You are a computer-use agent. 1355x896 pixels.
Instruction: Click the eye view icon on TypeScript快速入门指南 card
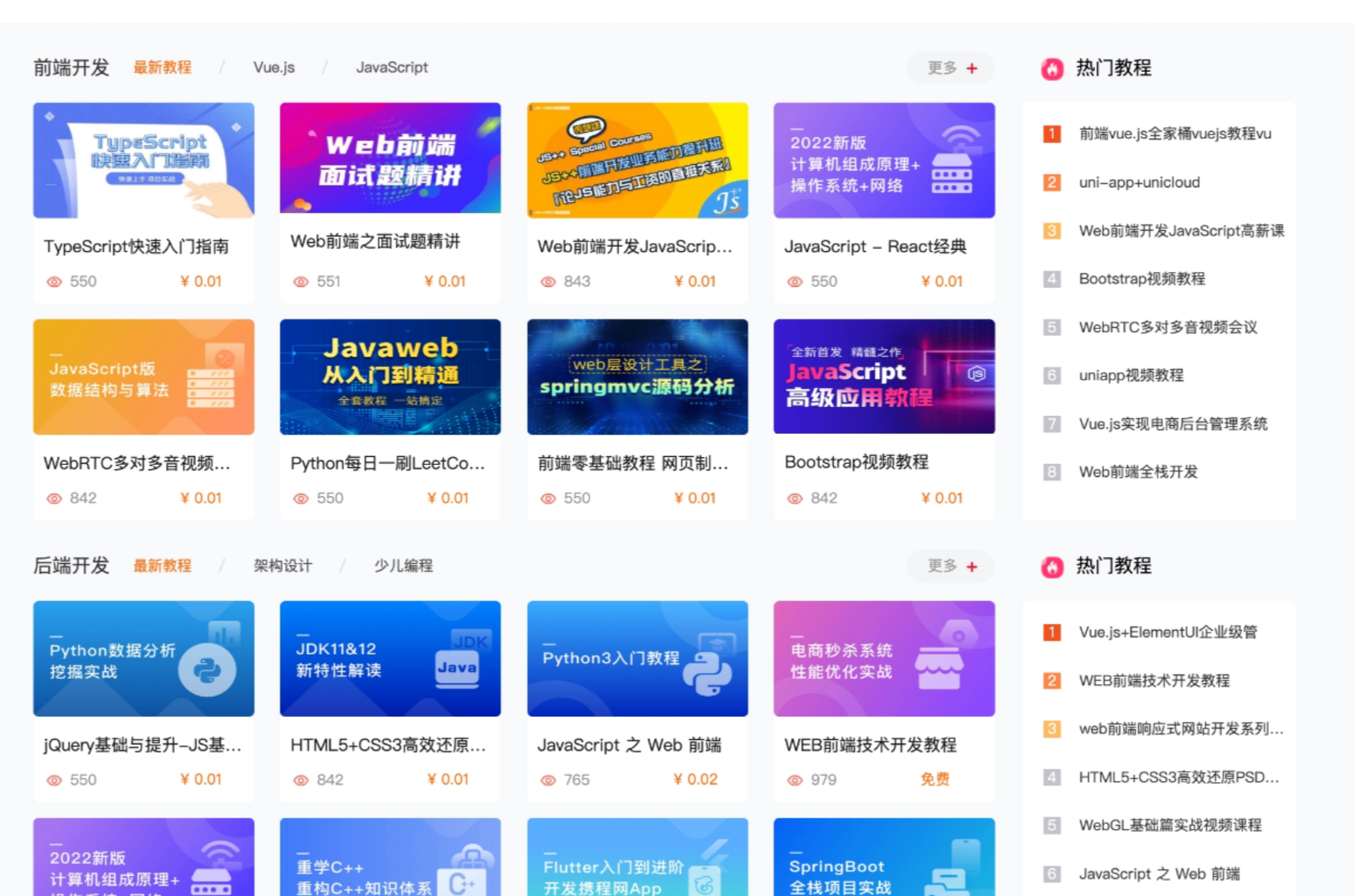coord(53,282)
